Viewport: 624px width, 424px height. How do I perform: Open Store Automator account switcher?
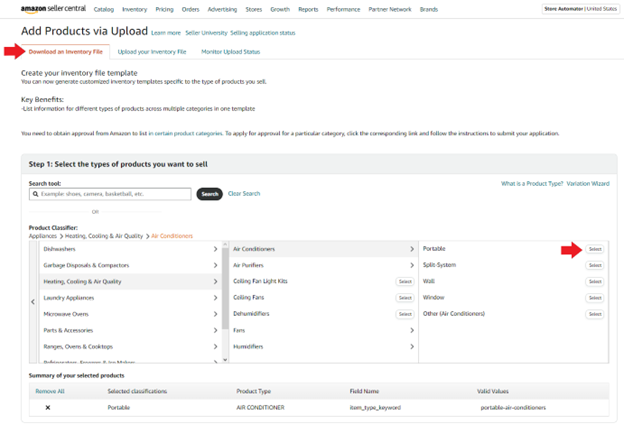click(x=581, y=9)
